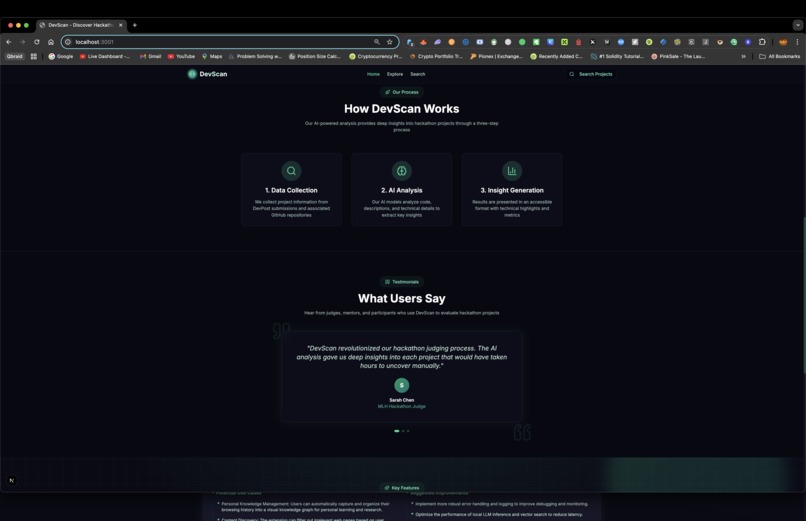
Task: Click the 'What Users Say' heading
Action: pyautogui.click(x=401, y=299)
